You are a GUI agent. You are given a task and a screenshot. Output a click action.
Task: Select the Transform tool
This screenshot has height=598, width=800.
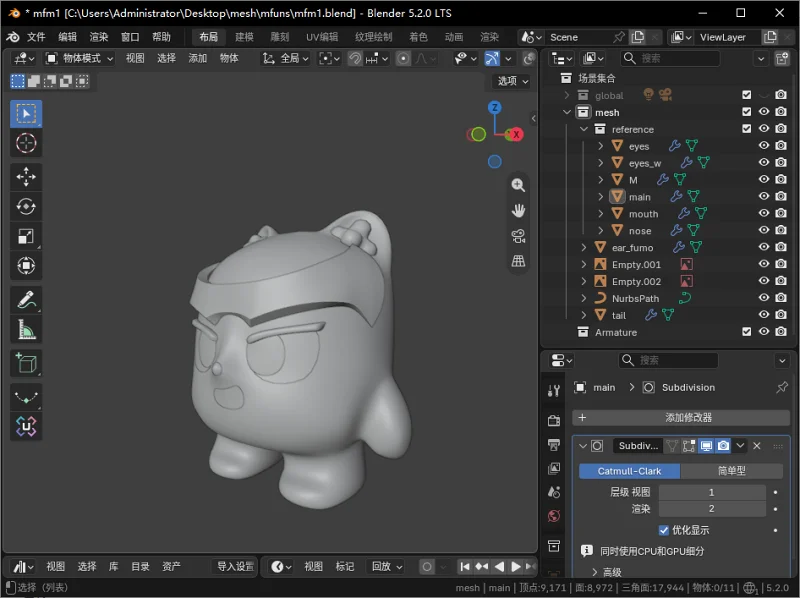pyautogui.click(x=26, y=266)
